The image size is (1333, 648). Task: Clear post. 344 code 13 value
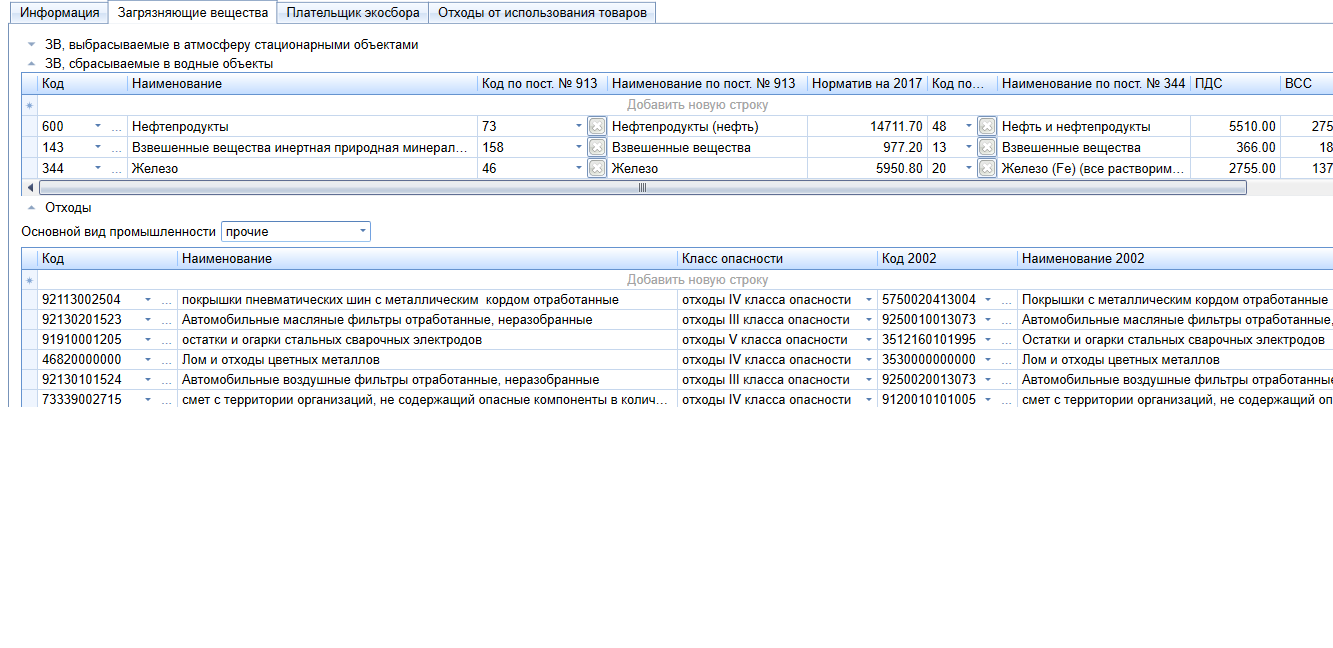coord(986,148)
